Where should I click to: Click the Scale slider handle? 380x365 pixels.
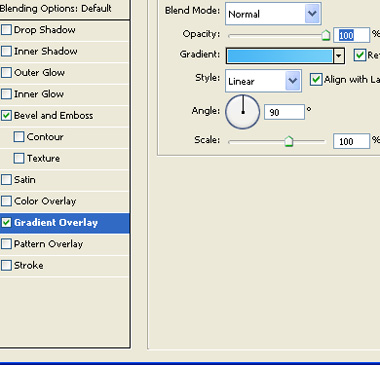point(289,141)
